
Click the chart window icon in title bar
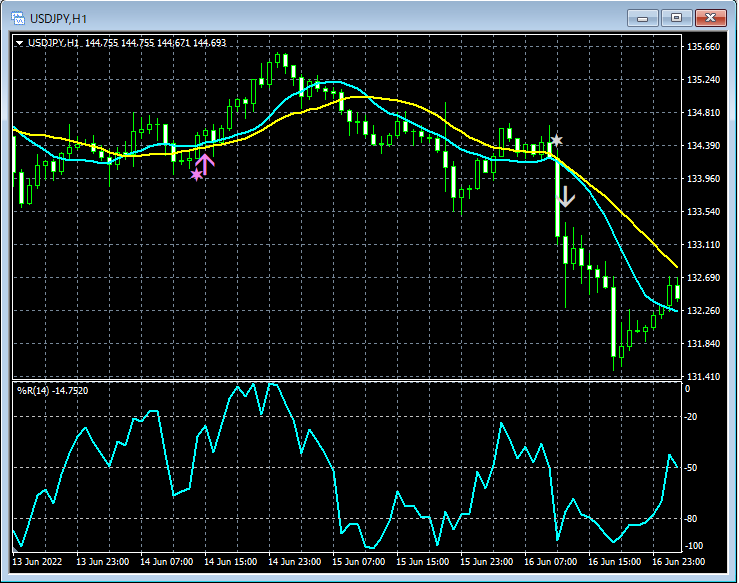click(x=18, y=18)
